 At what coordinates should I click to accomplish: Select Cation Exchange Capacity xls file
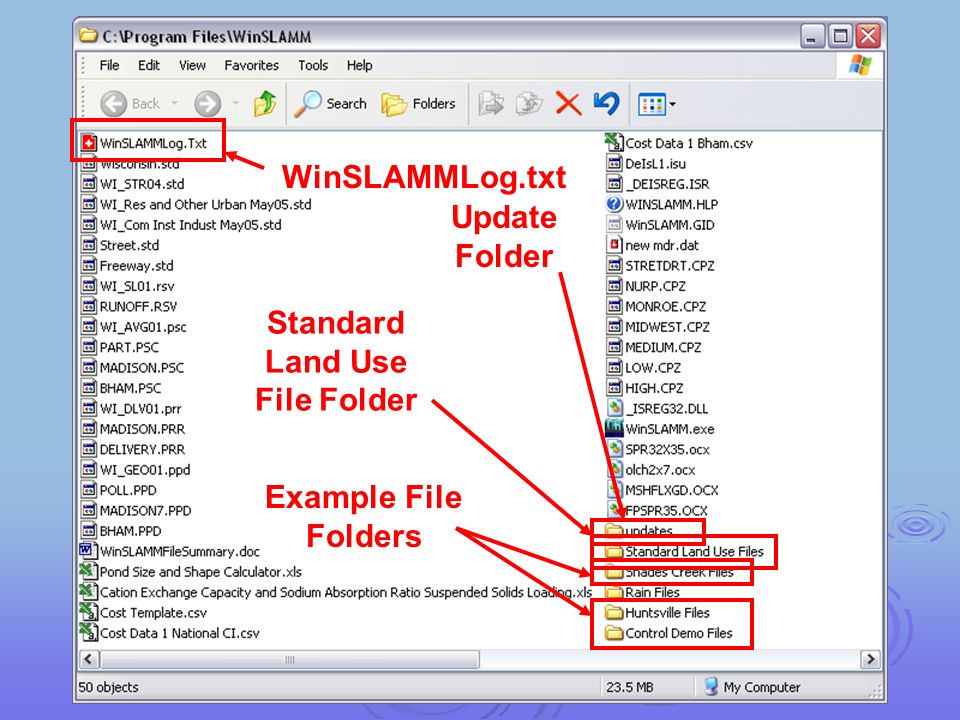336,592
